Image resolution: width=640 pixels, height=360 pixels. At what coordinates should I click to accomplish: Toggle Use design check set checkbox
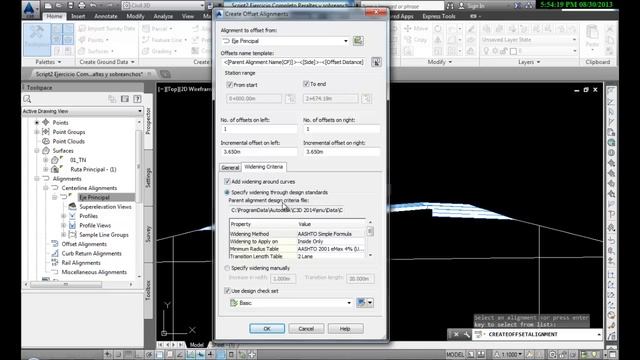tap(227, 291)
